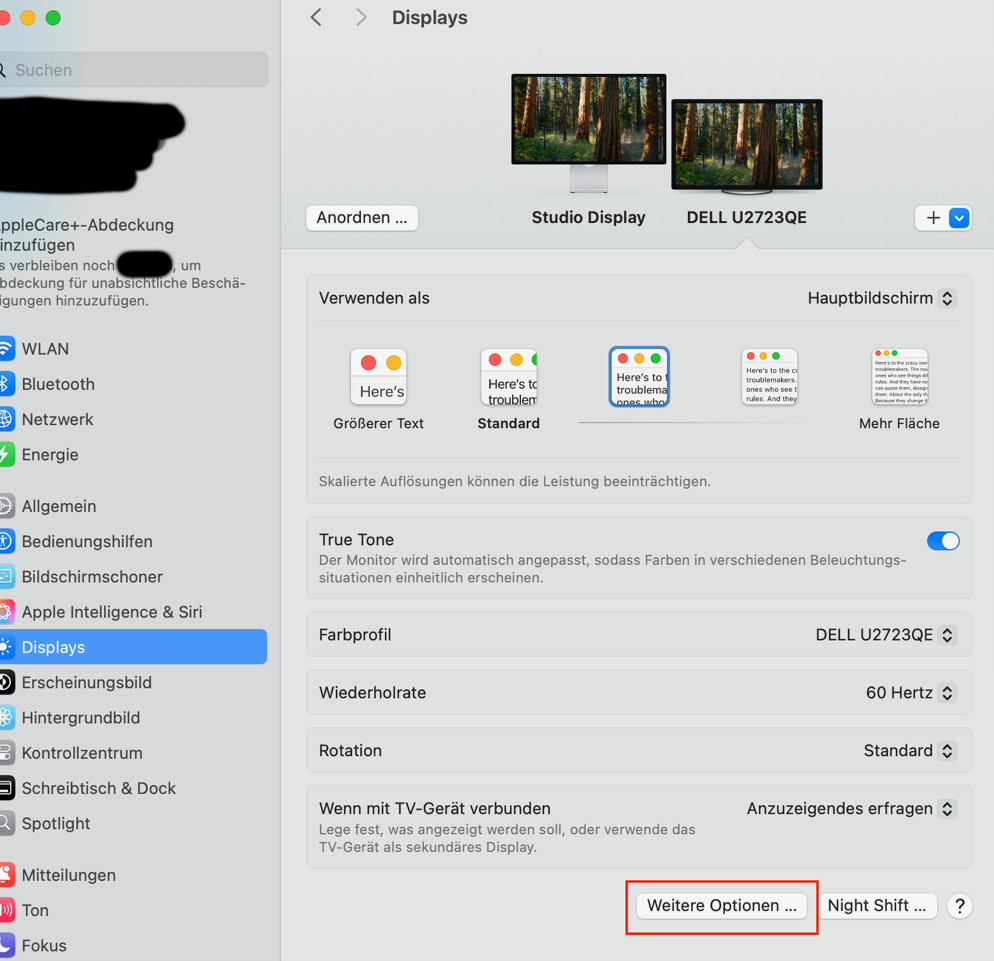Click the AppleCare+-Abdeckung hinzufügen link

coord(87,235)
